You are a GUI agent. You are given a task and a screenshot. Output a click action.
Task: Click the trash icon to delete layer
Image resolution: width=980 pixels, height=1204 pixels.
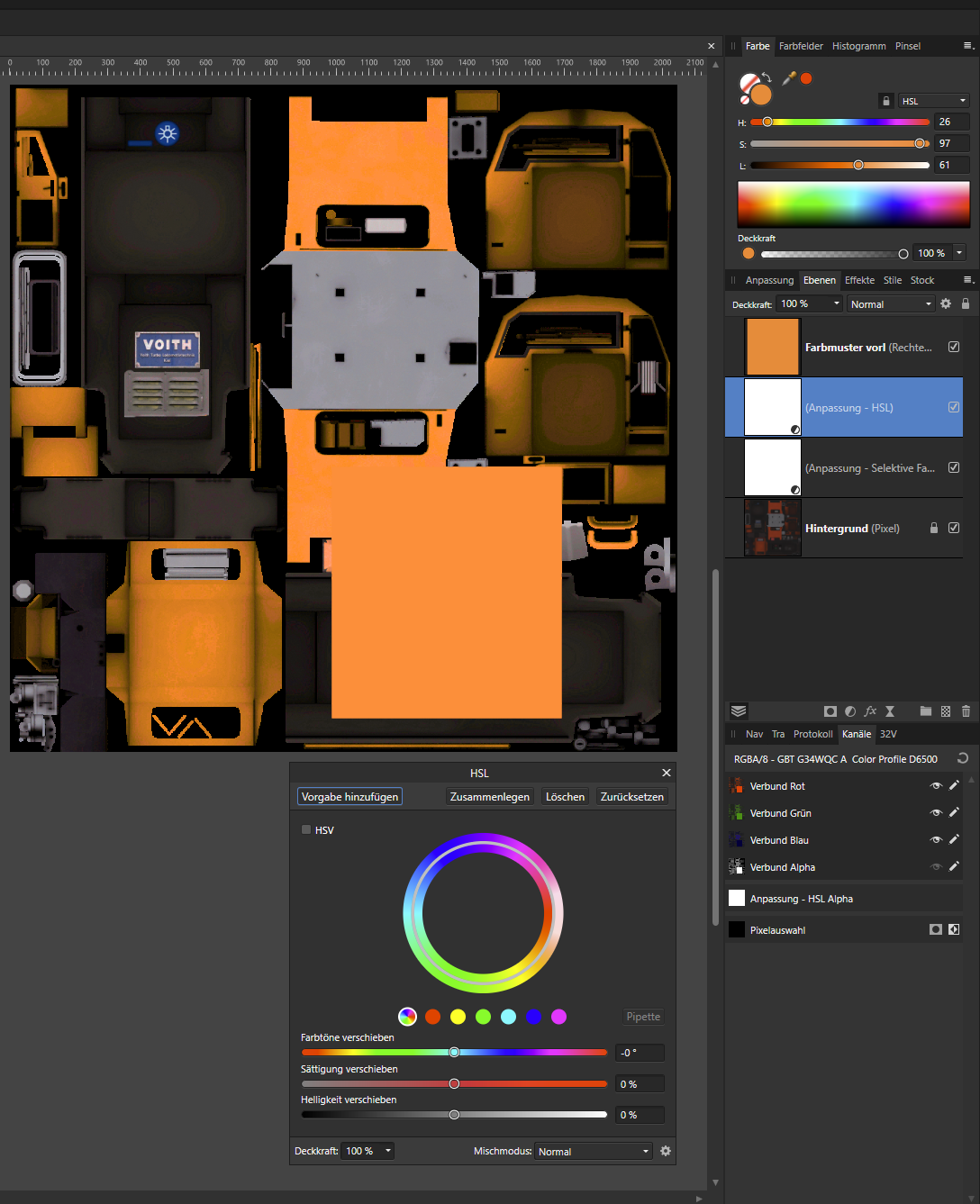coord(966,711)
